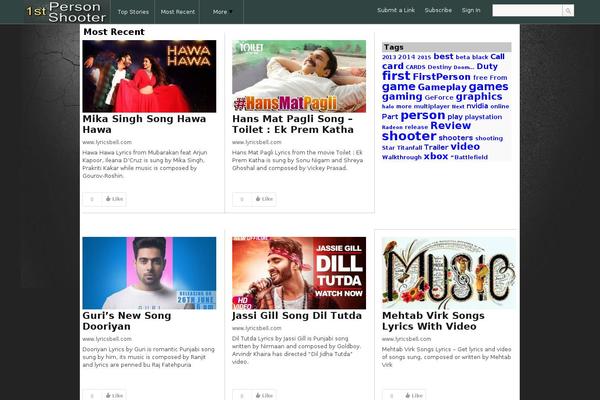Expand the More dropdown menu
The image size is (600, 400).
point(222,12)
